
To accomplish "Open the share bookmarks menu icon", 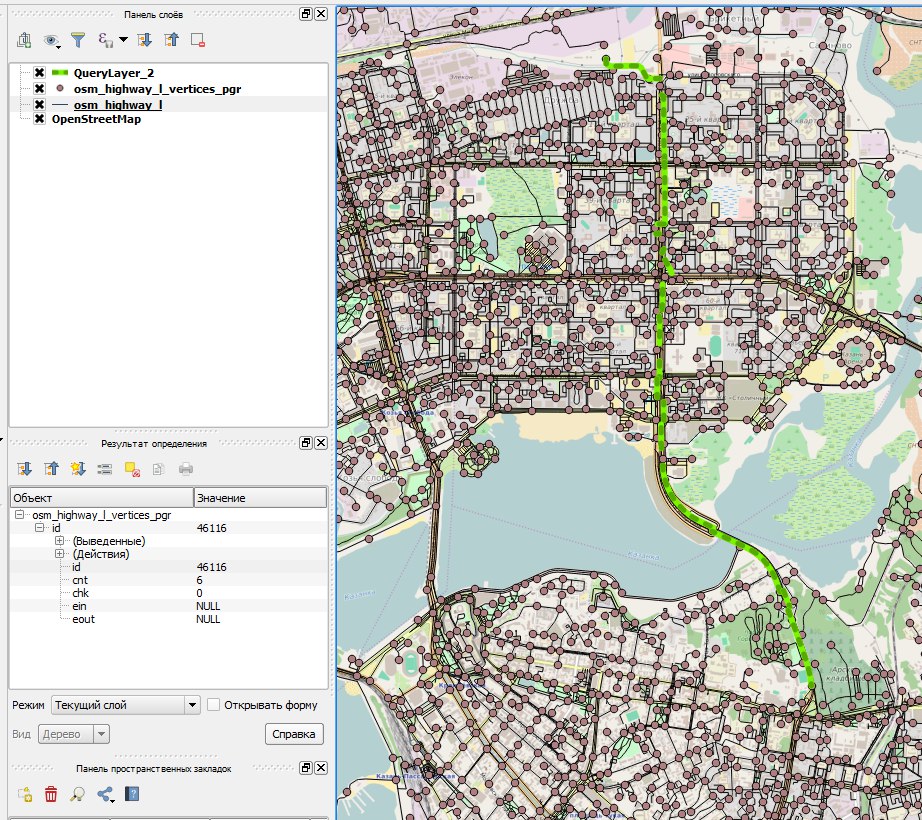I will click(x=106, y=794).
